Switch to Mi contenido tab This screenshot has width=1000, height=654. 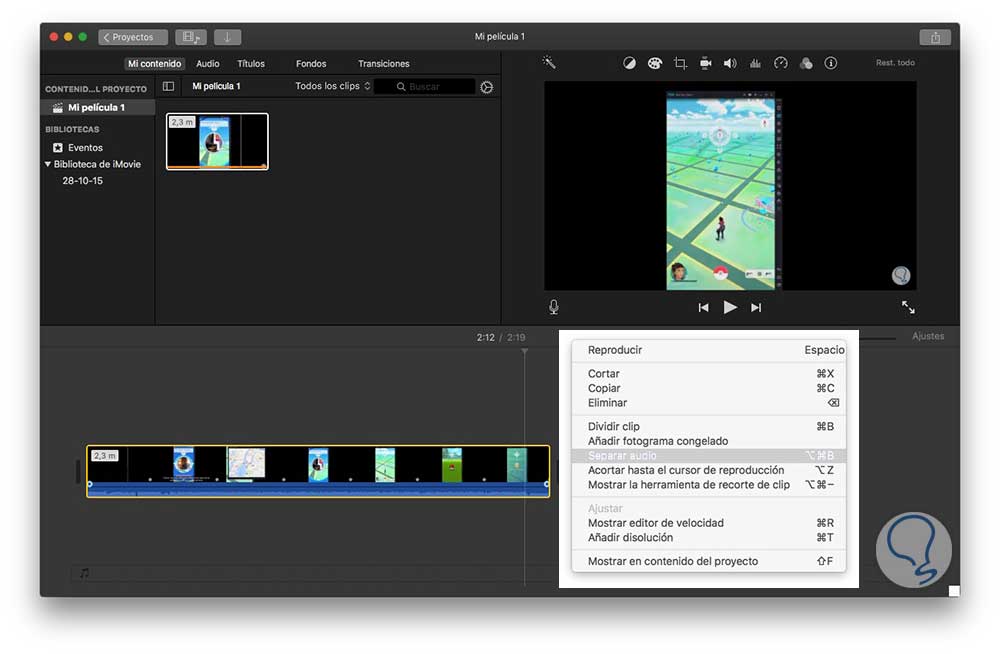154,64
